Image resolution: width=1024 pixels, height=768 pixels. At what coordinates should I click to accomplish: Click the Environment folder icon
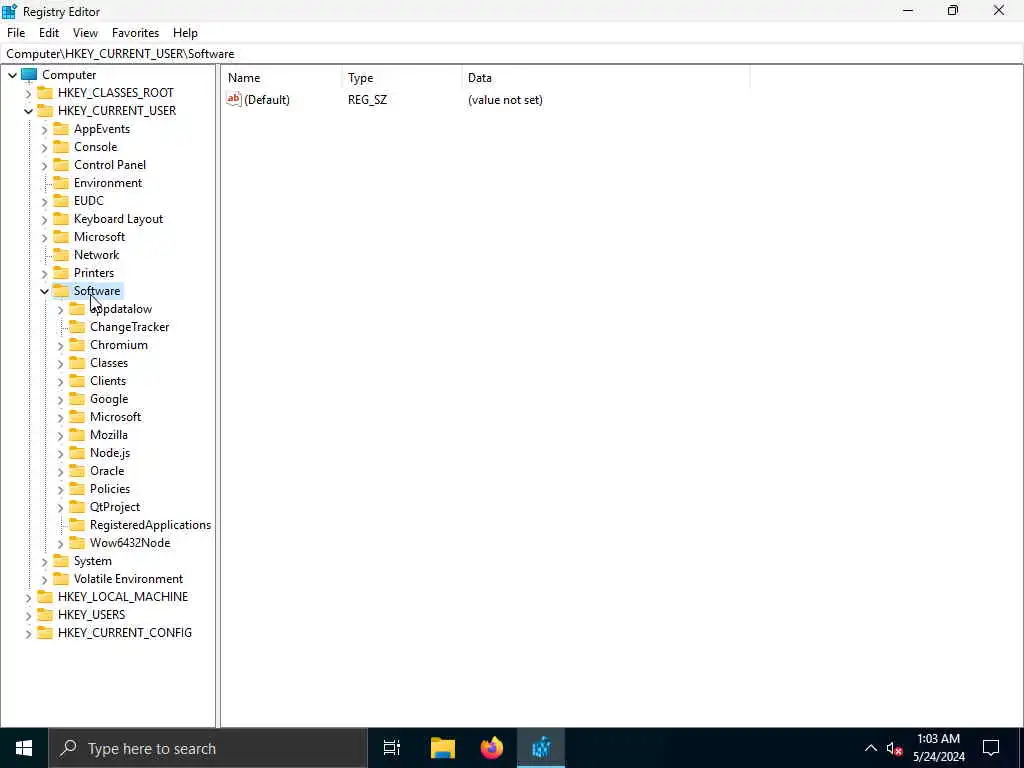(61, 182)
